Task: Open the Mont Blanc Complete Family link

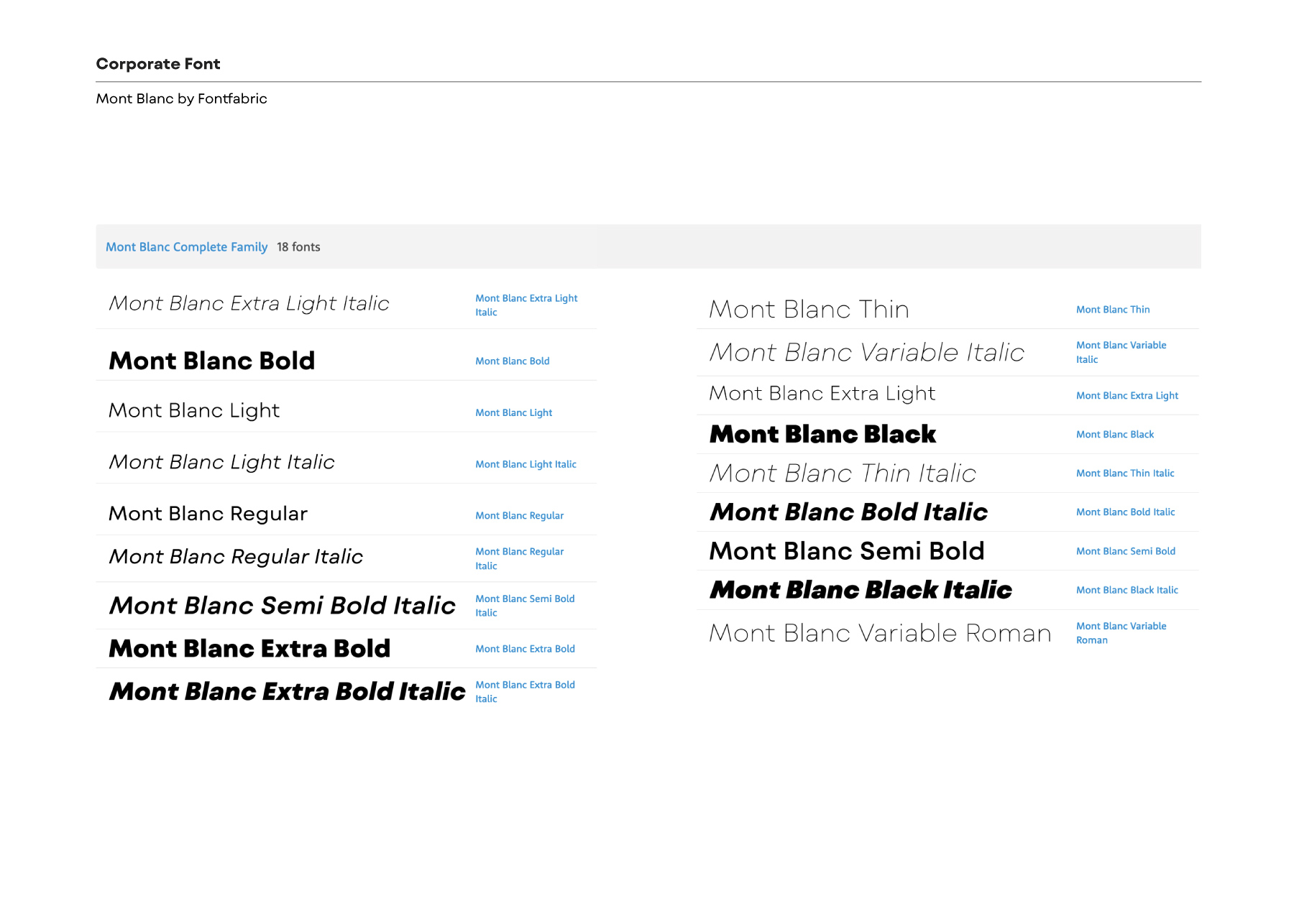Action: coord(186,247)
